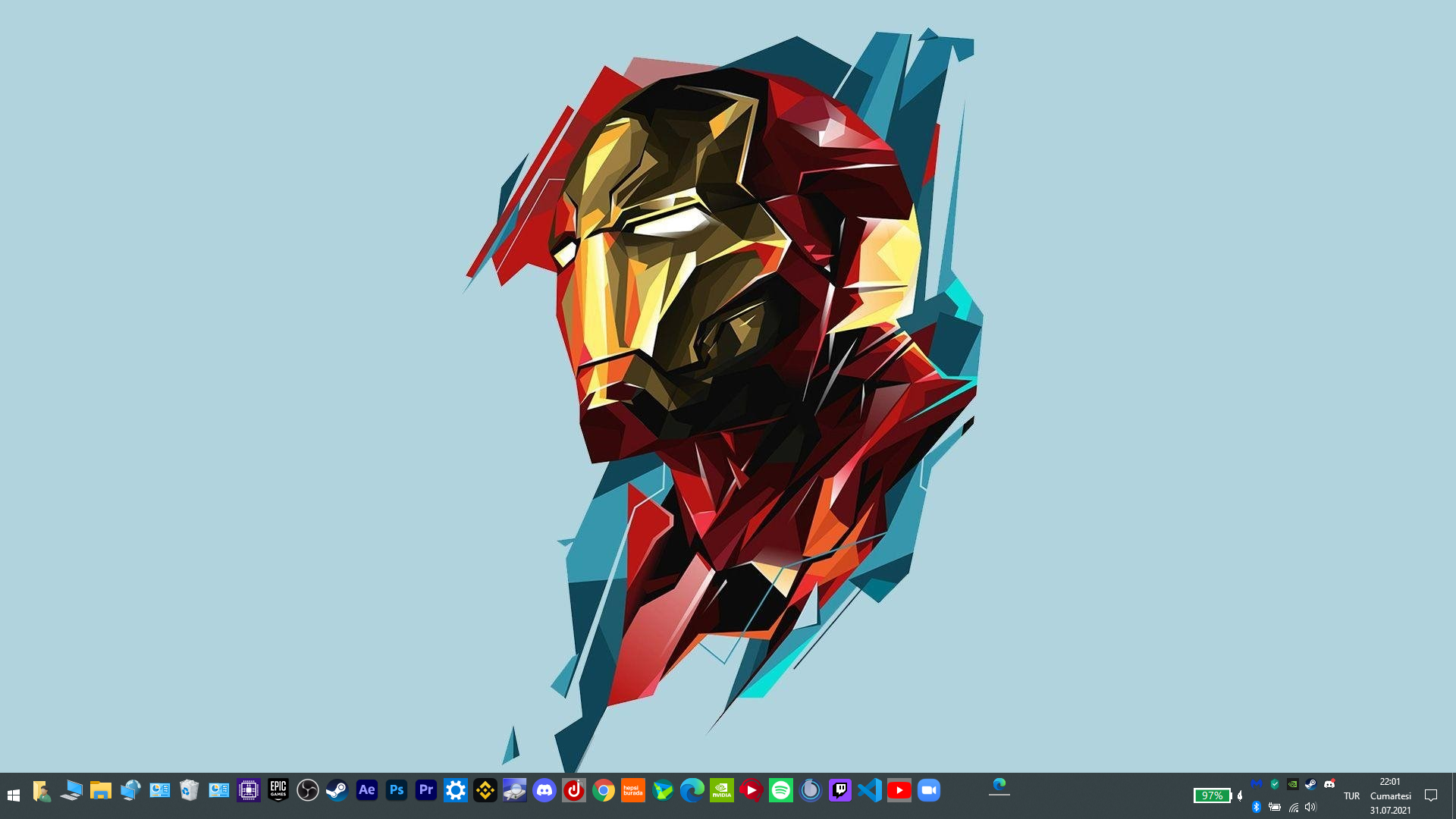Open the Windows Start menu
This screenshot has height=819, width=1456.
pos(14,795)
